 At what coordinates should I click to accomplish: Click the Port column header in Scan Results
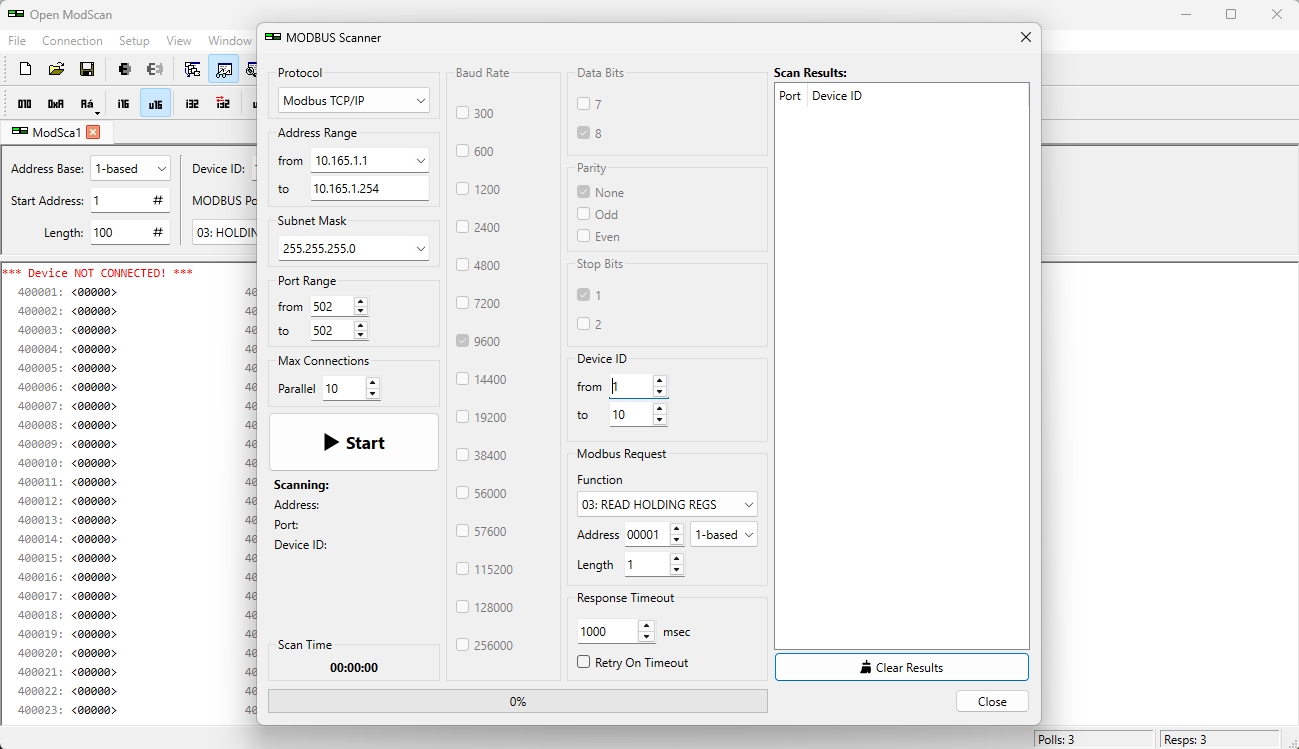pos(790,96)
